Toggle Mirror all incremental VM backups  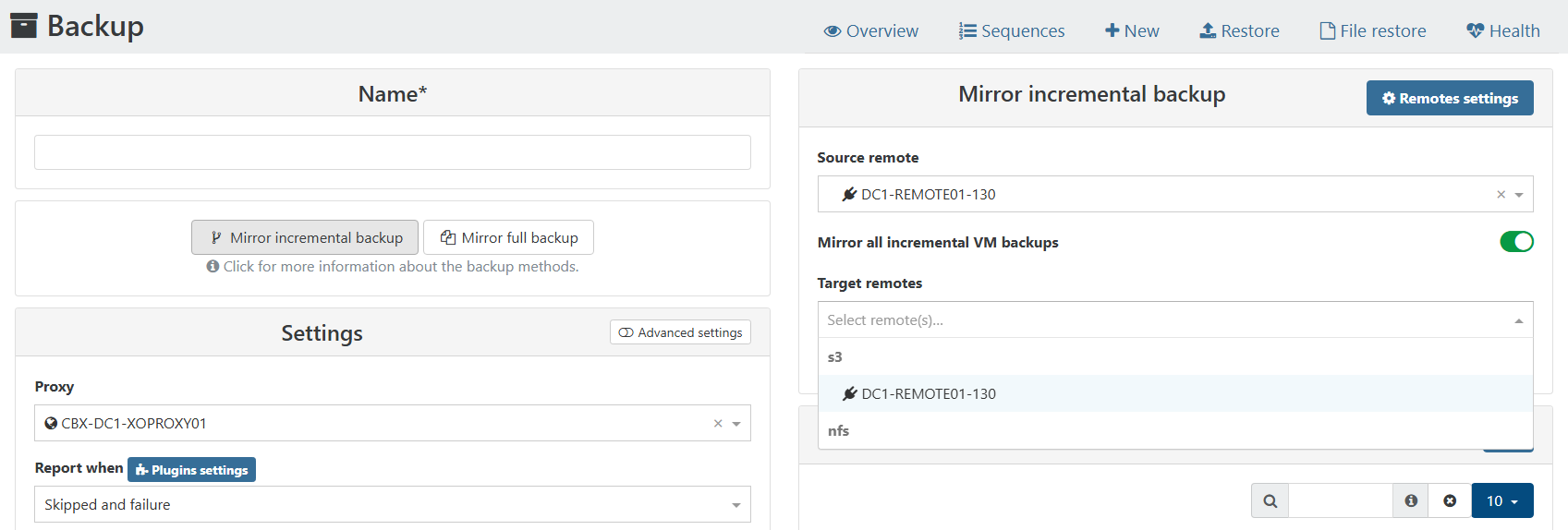click(1515, 242)
